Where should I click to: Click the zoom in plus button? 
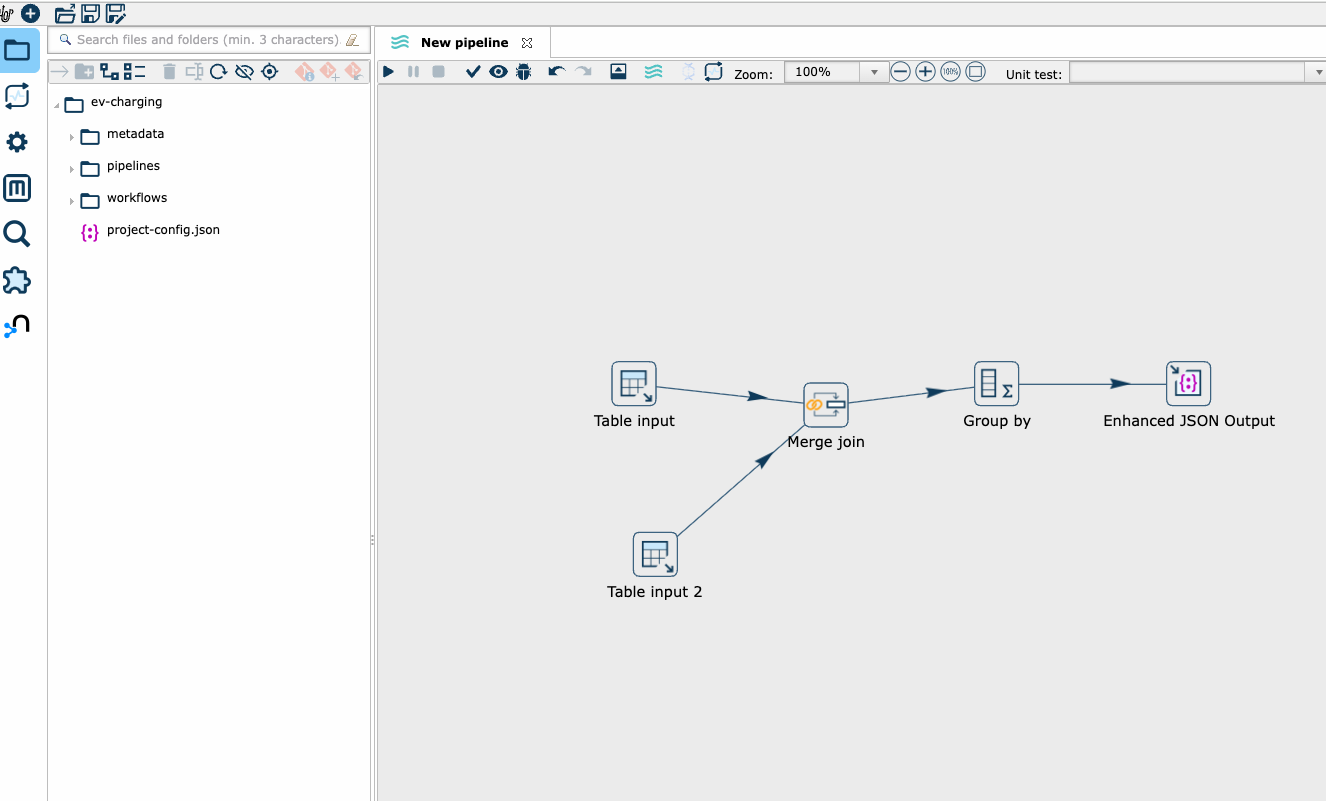925,72
